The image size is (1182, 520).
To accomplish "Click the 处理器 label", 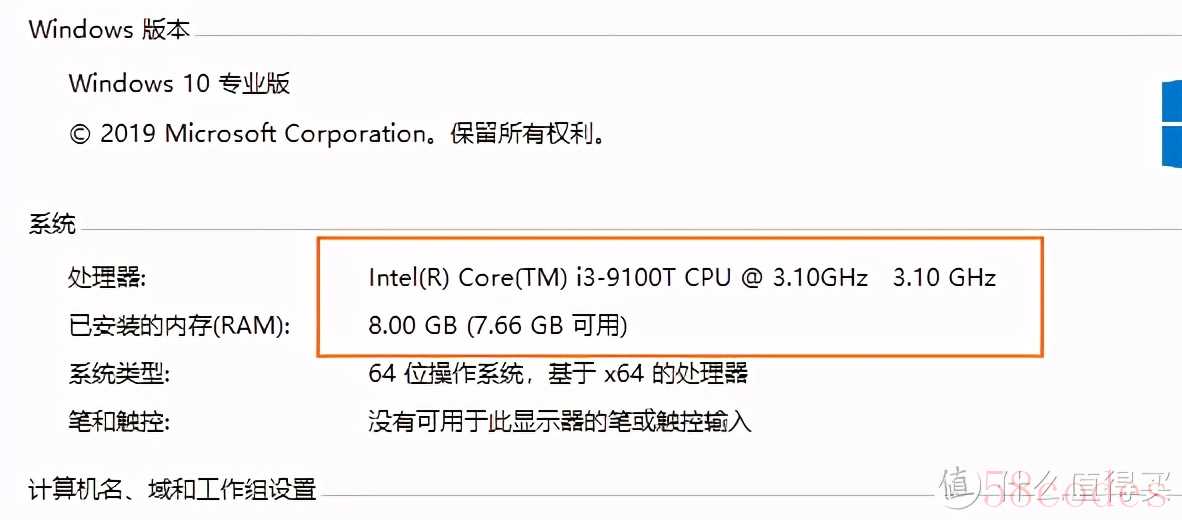I will tap(107, 279).
